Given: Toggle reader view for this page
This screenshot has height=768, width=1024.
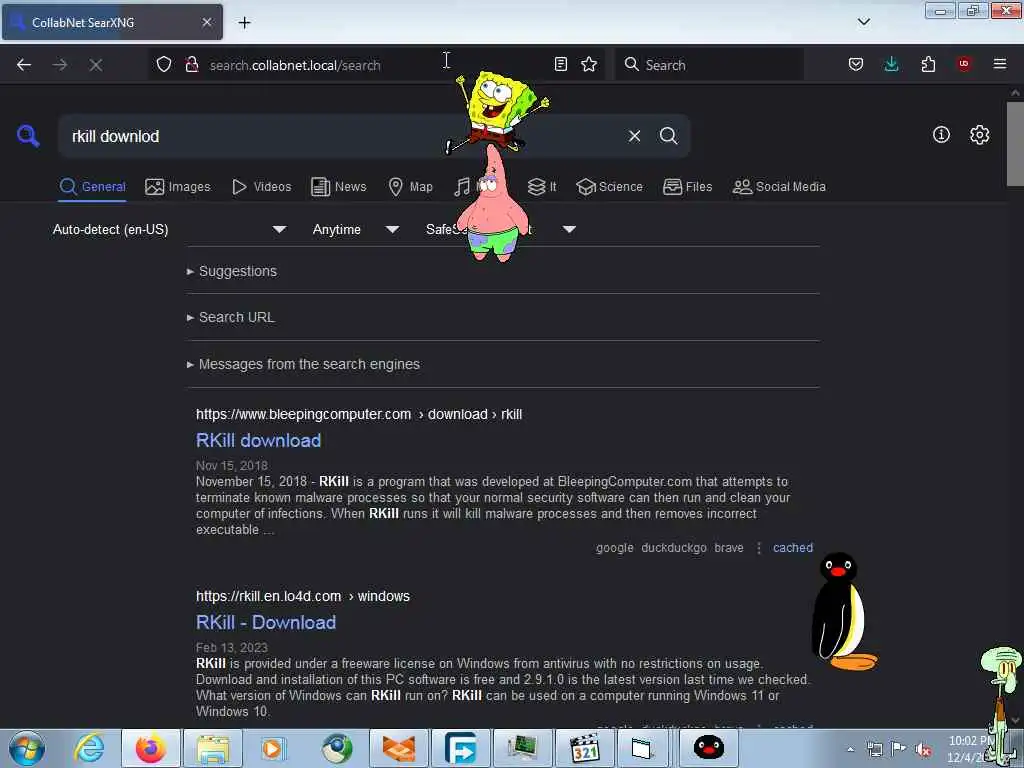Looking at the screenshot, I should pos(560,65).
